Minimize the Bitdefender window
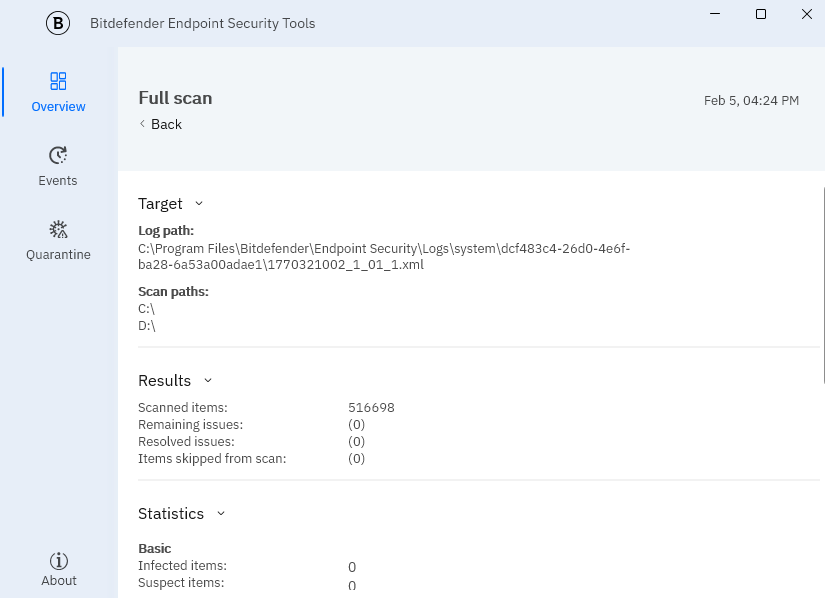Screen dimensions: 825x598 coord(715,14)
